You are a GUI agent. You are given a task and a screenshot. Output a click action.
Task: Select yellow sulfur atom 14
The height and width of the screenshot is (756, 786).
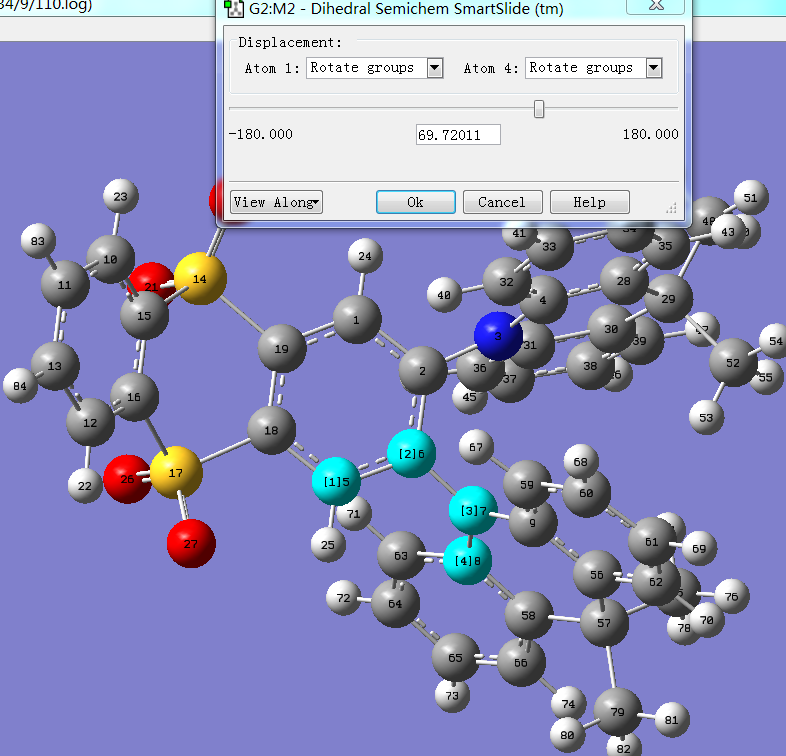click(x=200, y=279)
